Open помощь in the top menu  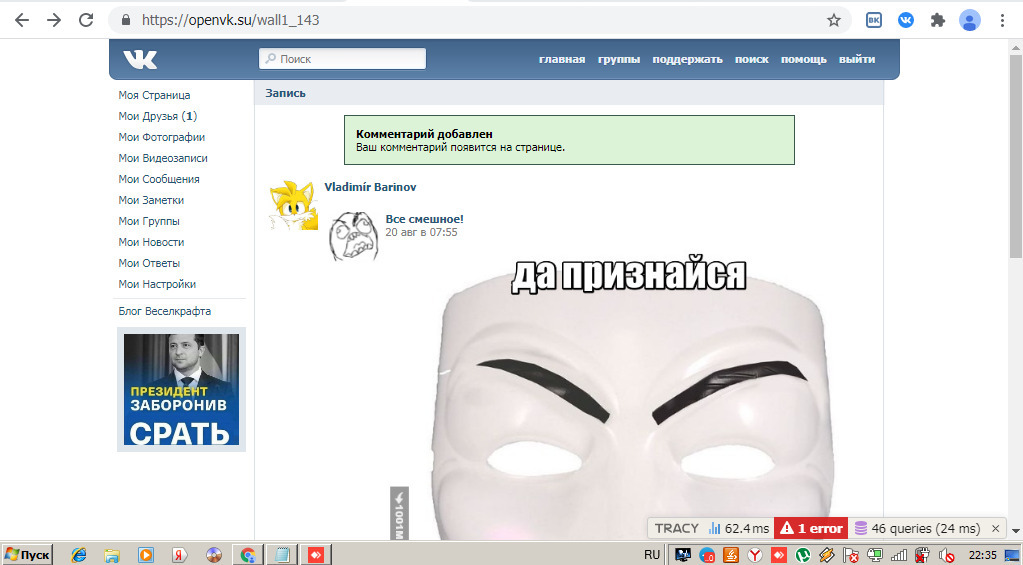tap(804, 59)
